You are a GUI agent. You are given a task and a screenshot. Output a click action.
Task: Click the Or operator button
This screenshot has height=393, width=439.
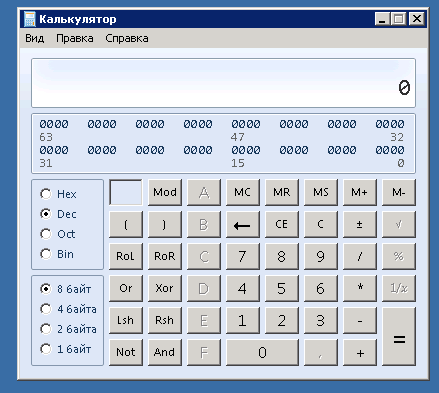click(126, 288)
